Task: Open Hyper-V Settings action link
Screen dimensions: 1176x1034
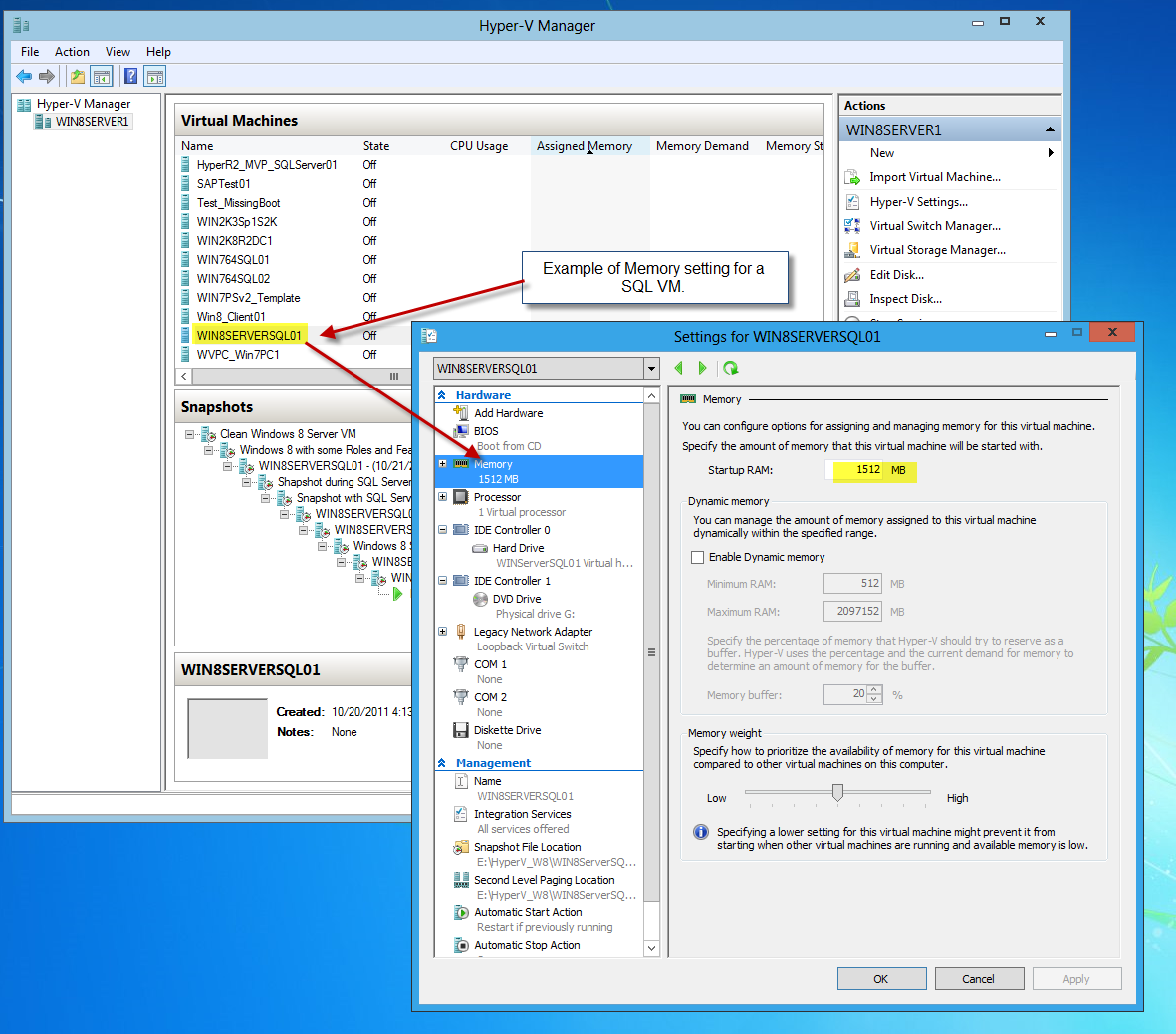Action: [919, 202]
